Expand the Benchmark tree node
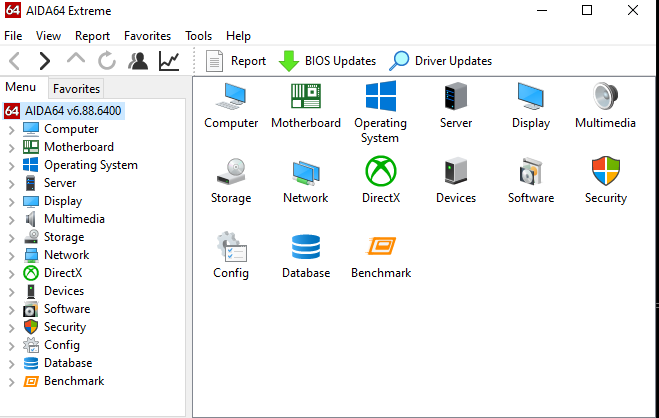 click(11, 382)
